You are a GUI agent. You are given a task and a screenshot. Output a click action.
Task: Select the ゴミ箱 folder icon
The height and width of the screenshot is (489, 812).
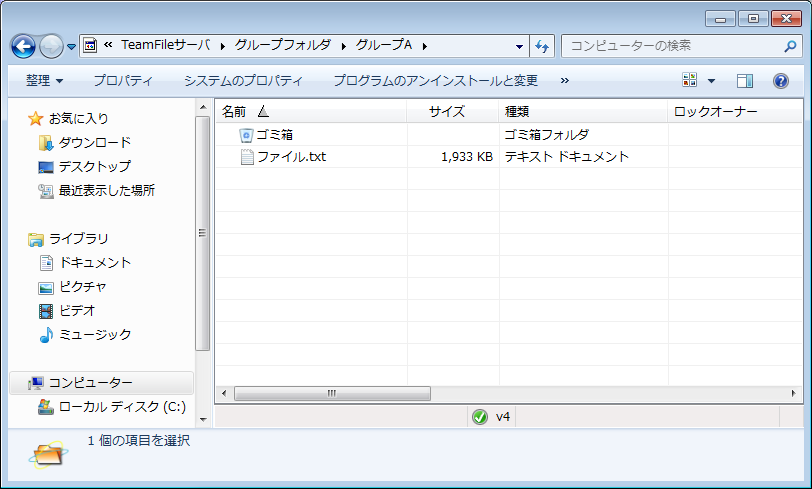[246, 134]
